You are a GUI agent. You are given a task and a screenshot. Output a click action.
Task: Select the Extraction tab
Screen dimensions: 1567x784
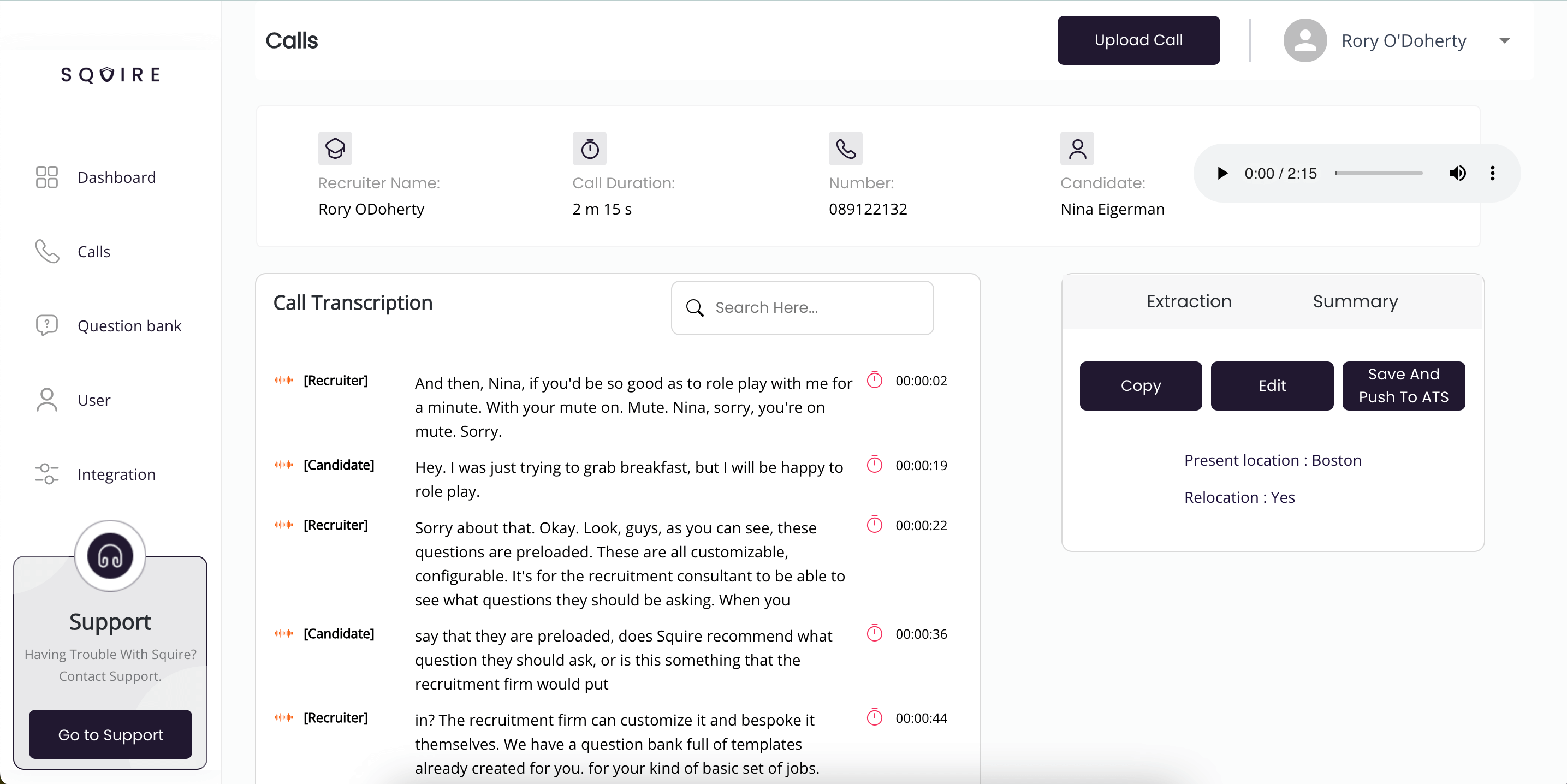(x=1188, y=302)
